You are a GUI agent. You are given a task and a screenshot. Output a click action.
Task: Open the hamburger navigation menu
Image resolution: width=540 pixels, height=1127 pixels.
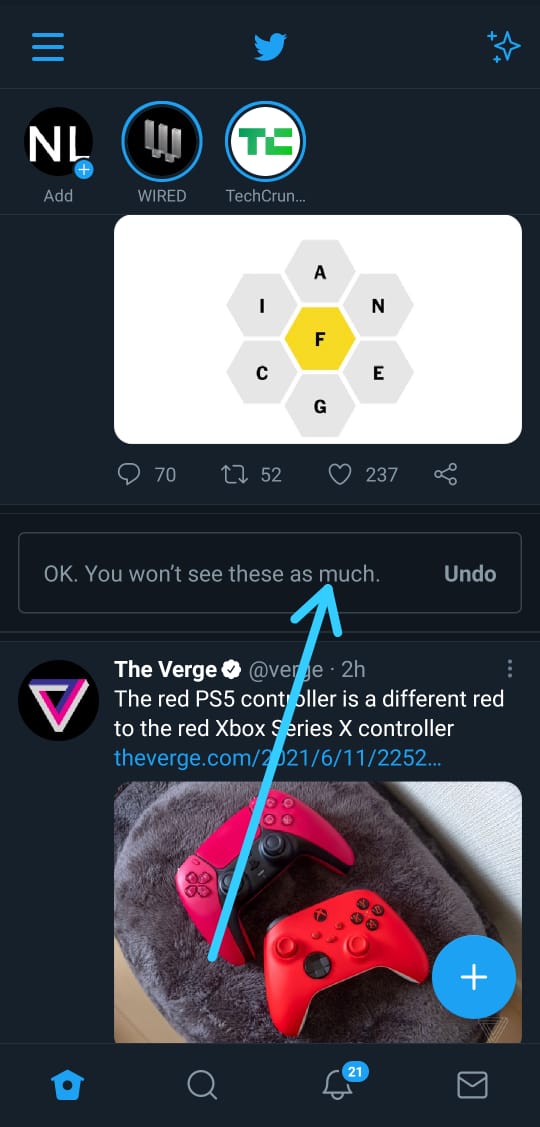(48, 47)
